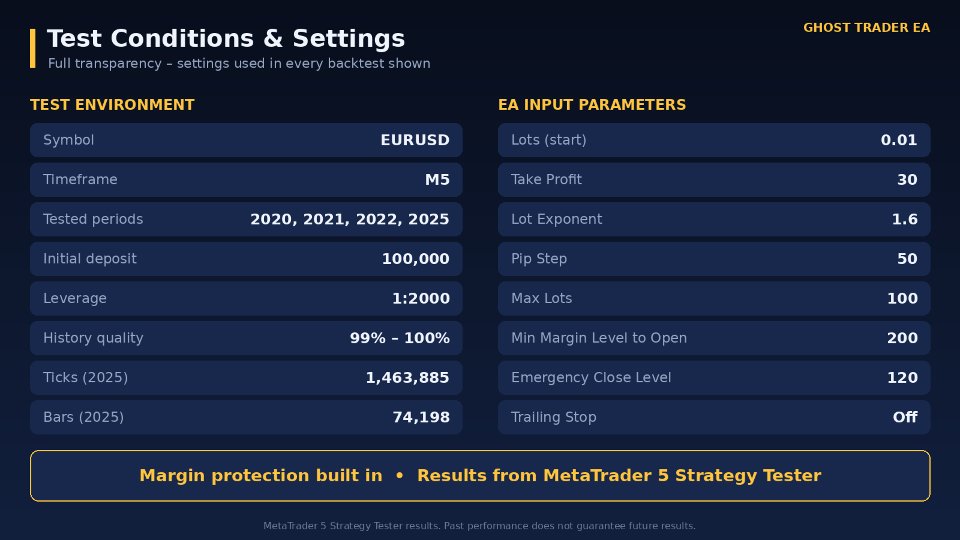Viewport: 960px width, 540px height.
Task: Select the Take Profit value 30
Action: 907,179
